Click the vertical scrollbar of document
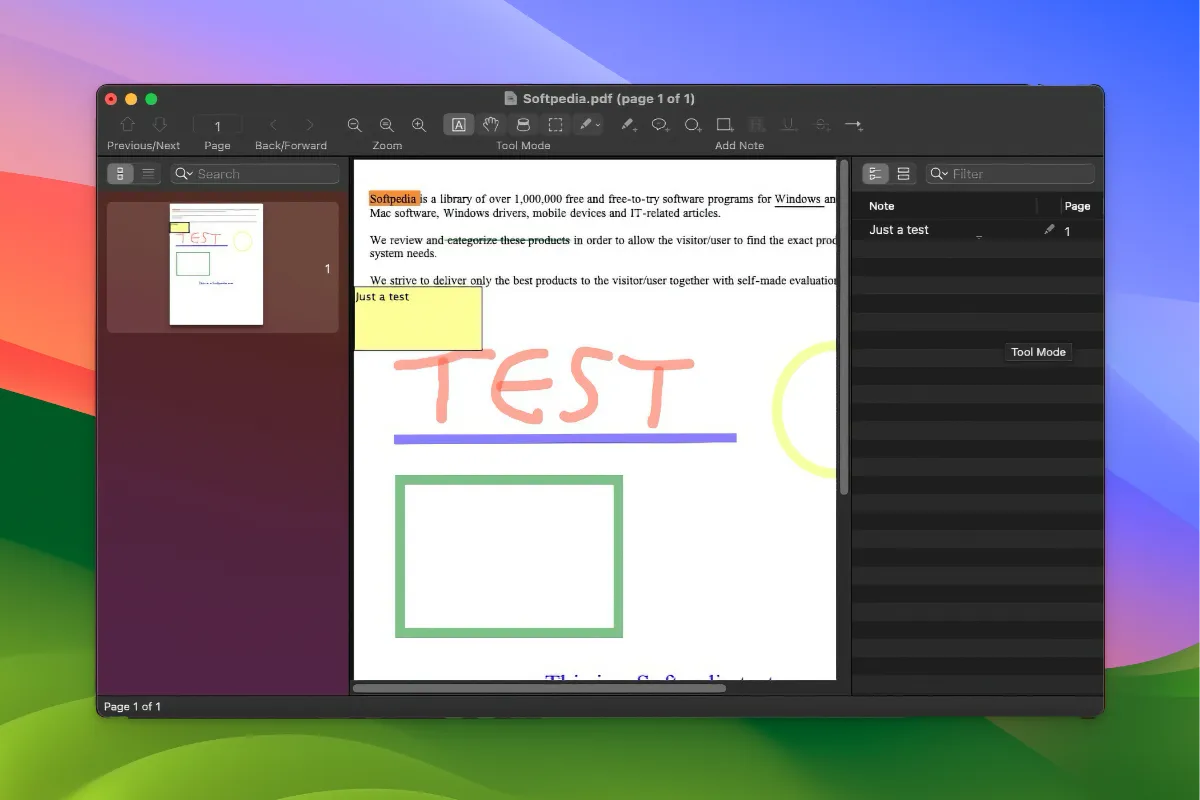Screen dimensions: 1200x800 pos(844,328)
